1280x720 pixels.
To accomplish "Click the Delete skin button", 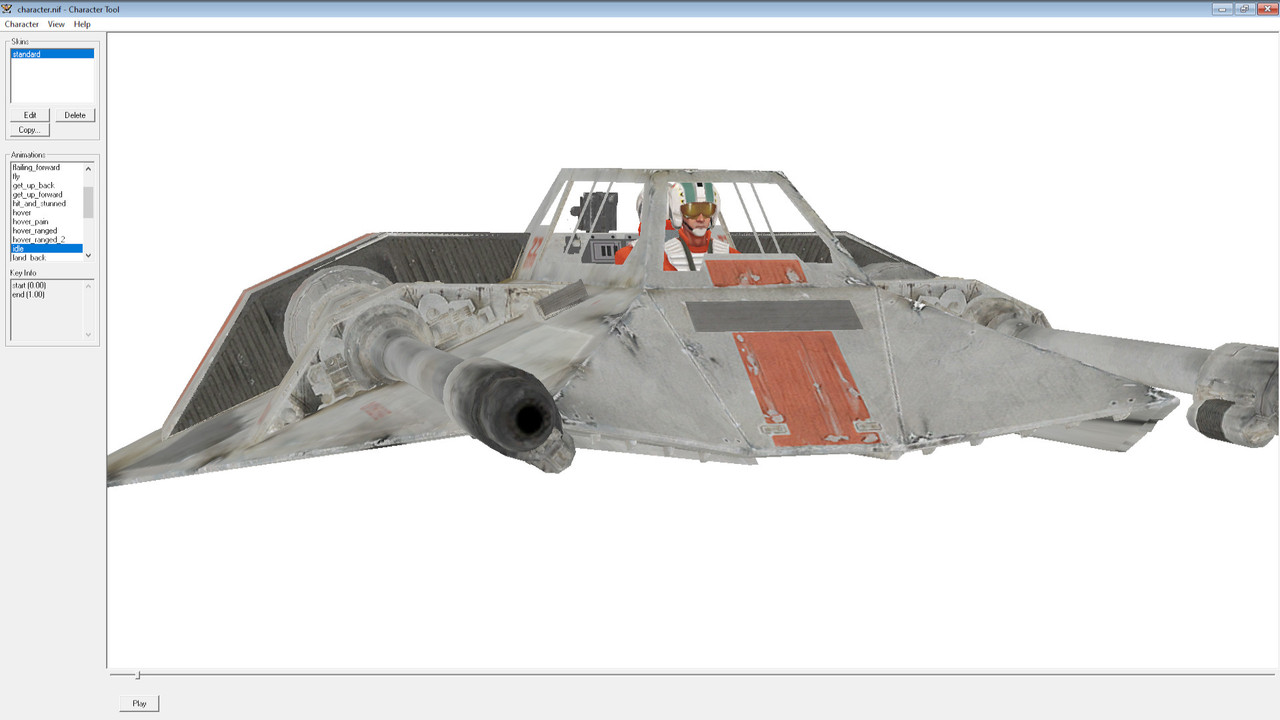I will 75,115.
